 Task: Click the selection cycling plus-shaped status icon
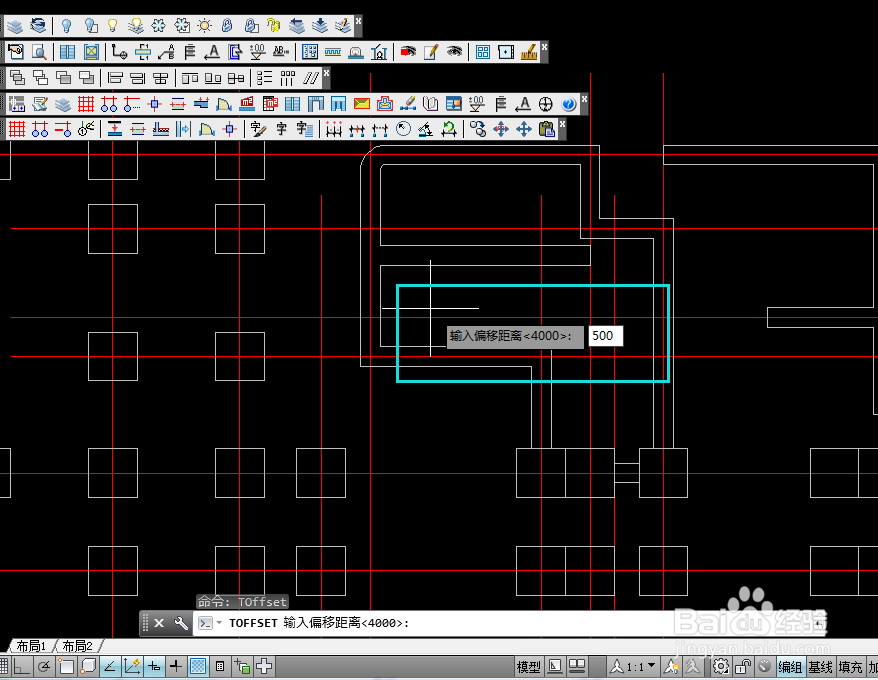pos(264,667)
